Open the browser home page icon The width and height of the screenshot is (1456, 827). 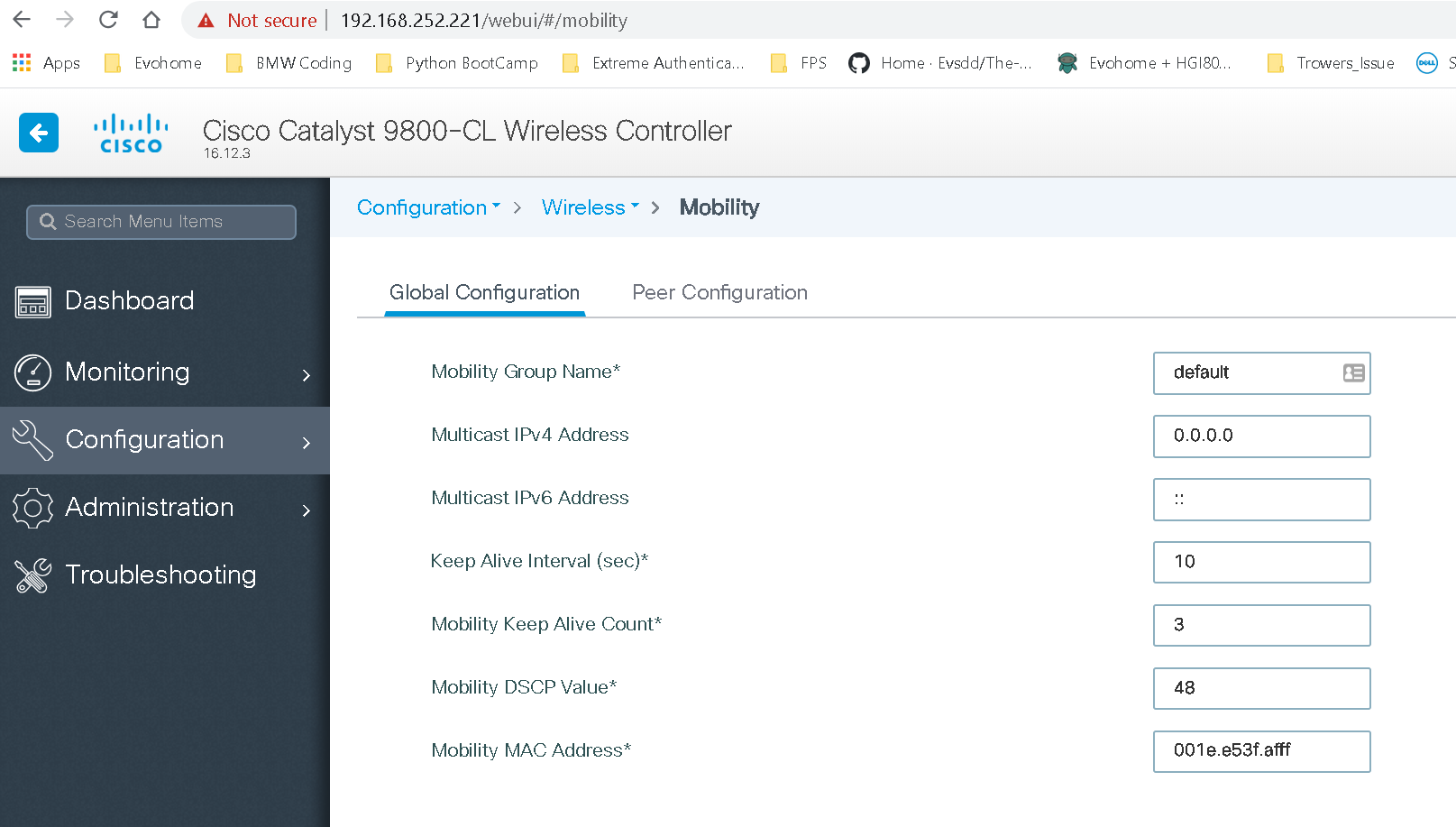[x=151, y=20]
